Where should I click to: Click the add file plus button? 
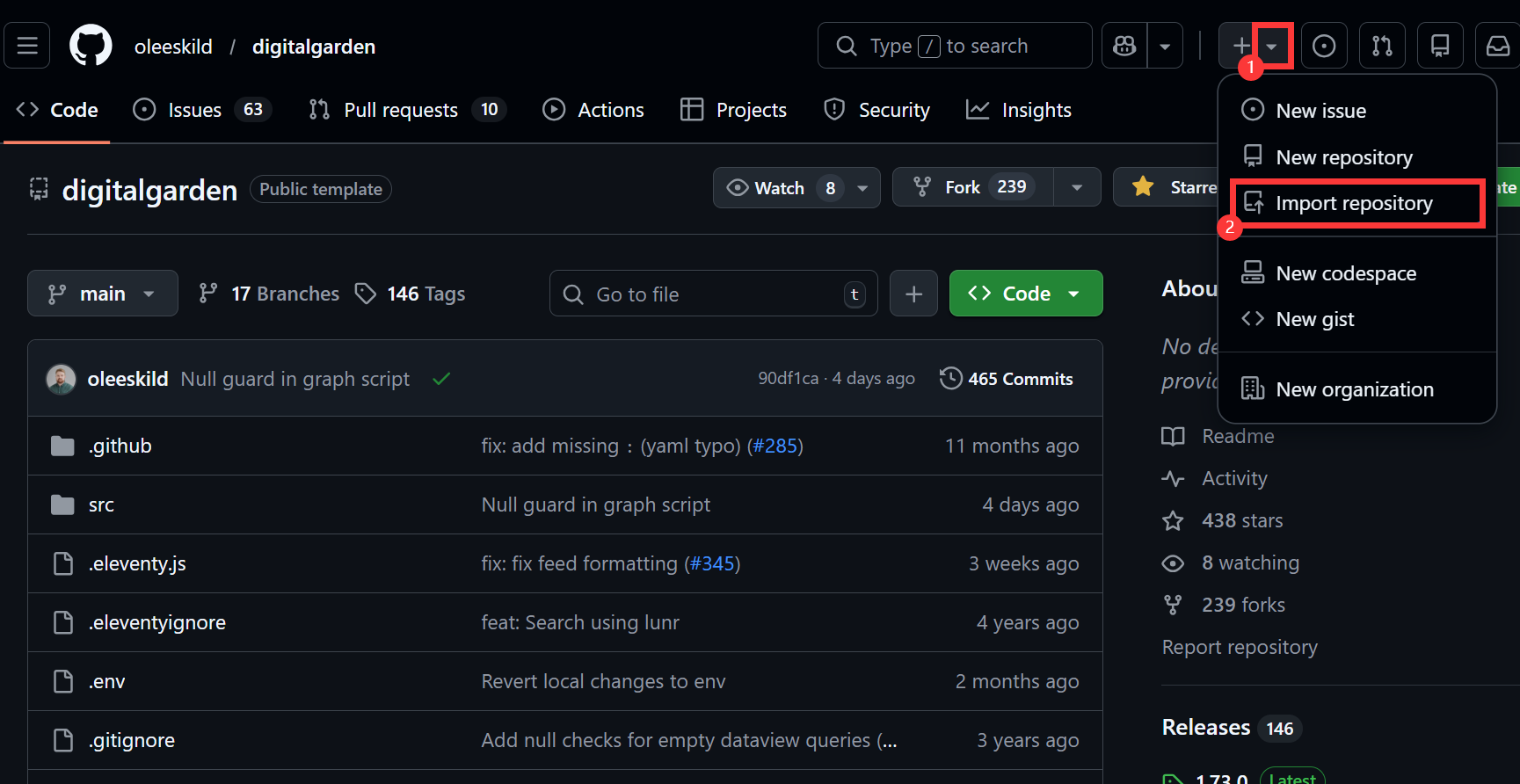(x=913, y=294)
